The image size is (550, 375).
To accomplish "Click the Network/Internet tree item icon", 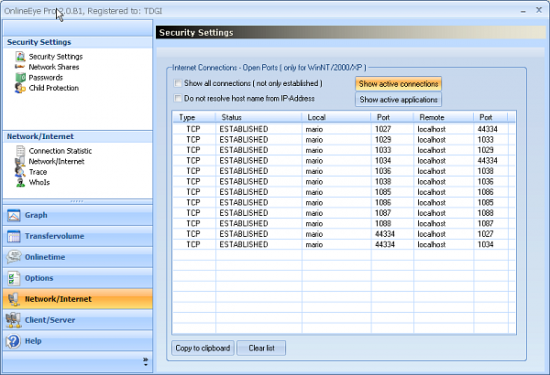I will (x=20, y=161).
